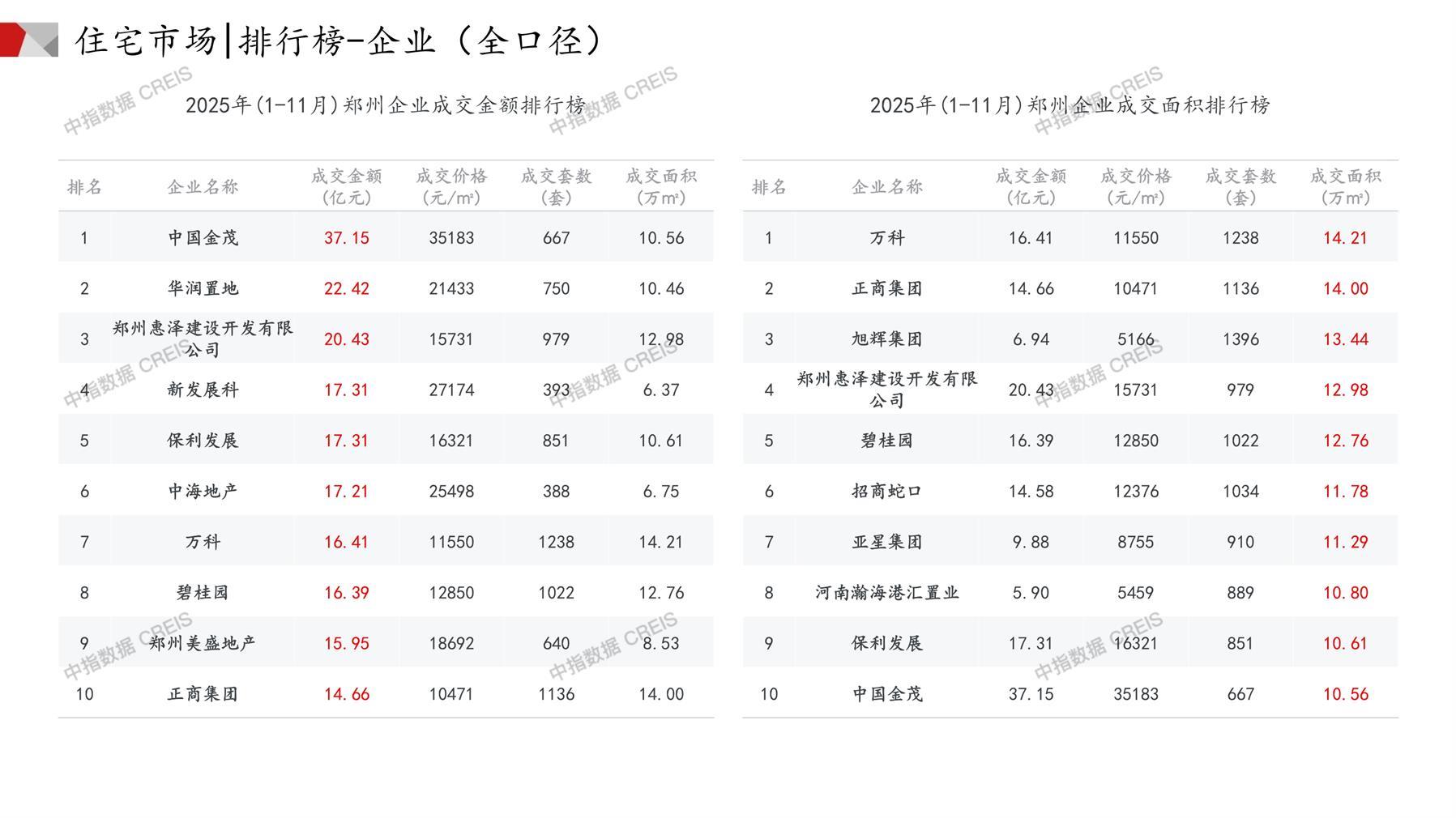
Task: Click 企业名称 header in the left table
Action: click(203, 187)
